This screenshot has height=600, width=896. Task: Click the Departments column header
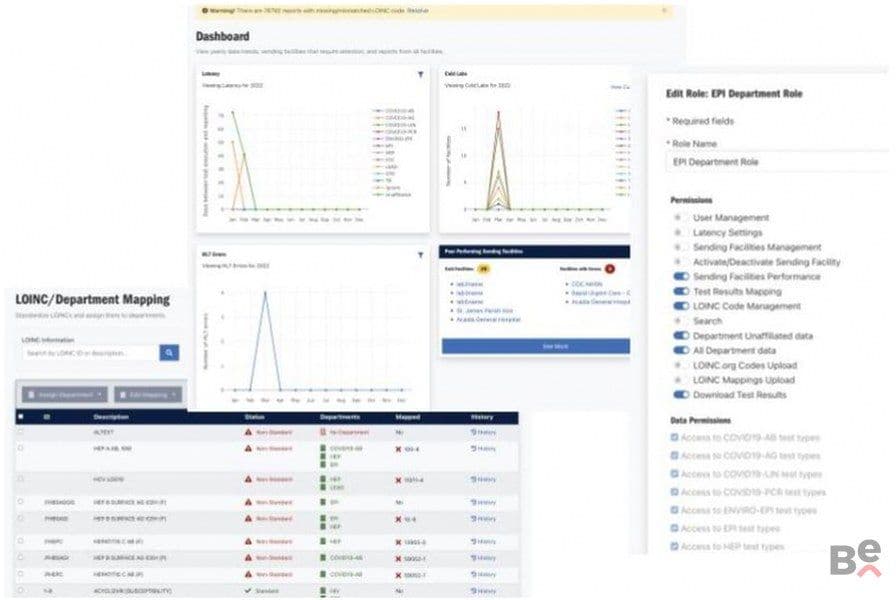(x=340, y=417)
